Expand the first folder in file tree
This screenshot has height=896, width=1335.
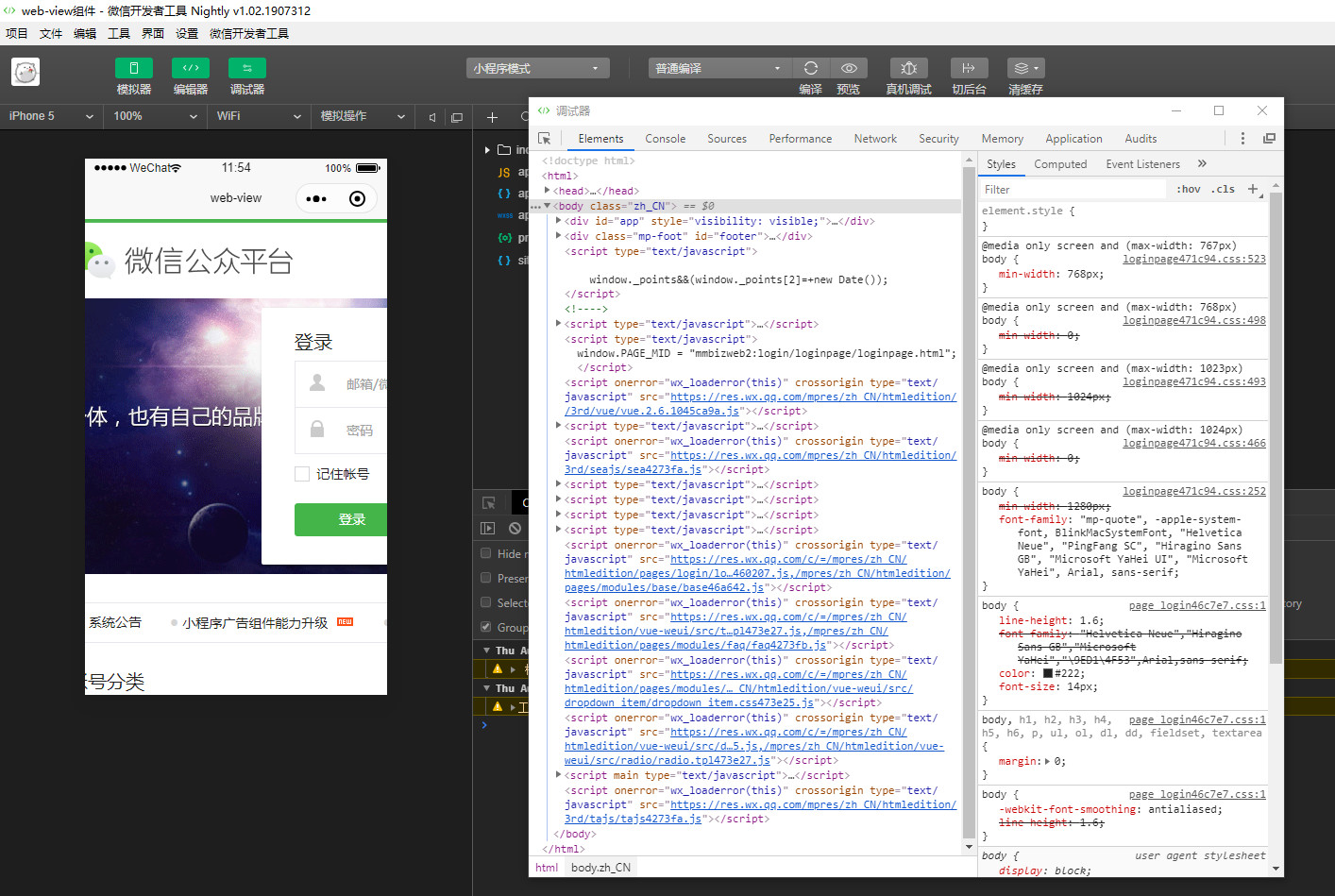[x=487, y=149]
